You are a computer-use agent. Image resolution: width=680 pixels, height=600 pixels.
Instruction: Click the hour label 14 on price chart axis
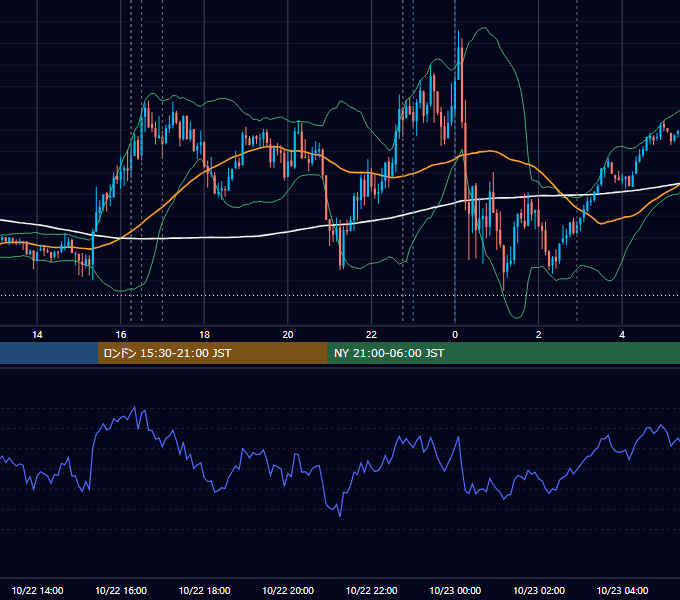[37, 335]
